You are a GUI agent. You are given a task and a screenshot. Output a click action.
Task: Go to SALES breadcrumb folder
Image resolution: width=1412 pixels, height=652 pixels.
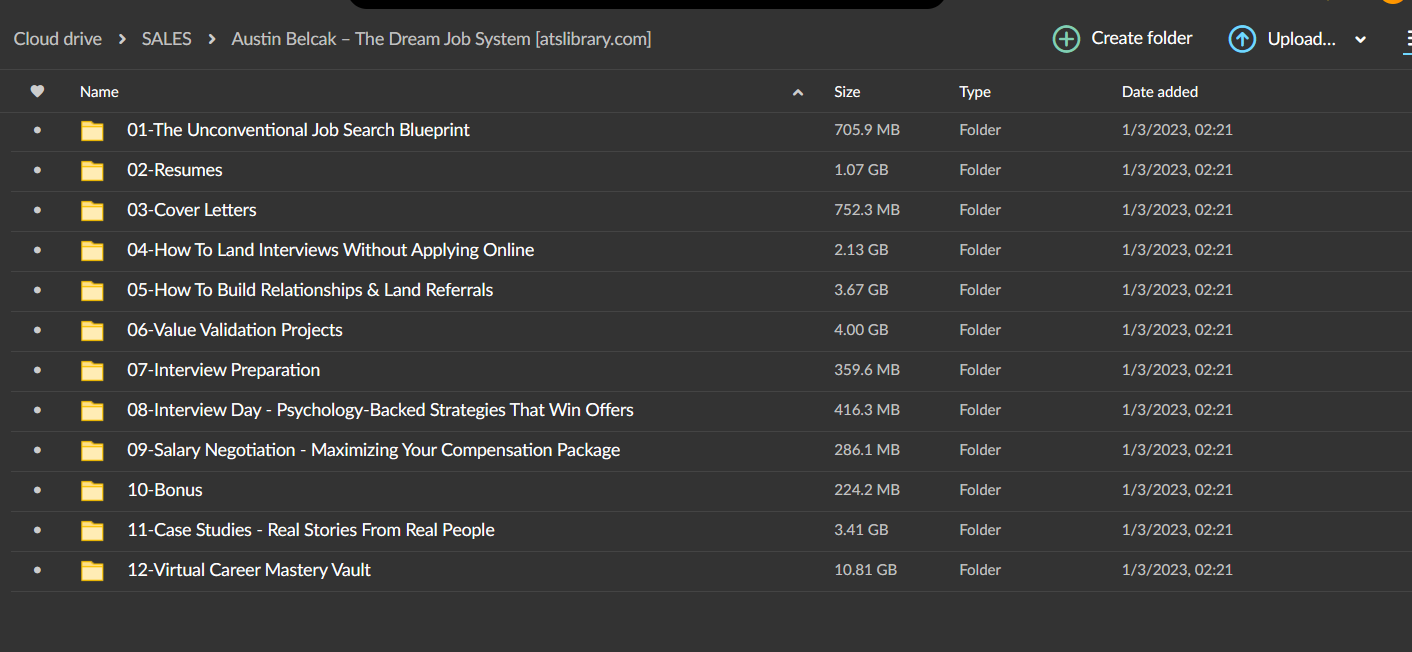pyautogui.click(x=166, y=39)
